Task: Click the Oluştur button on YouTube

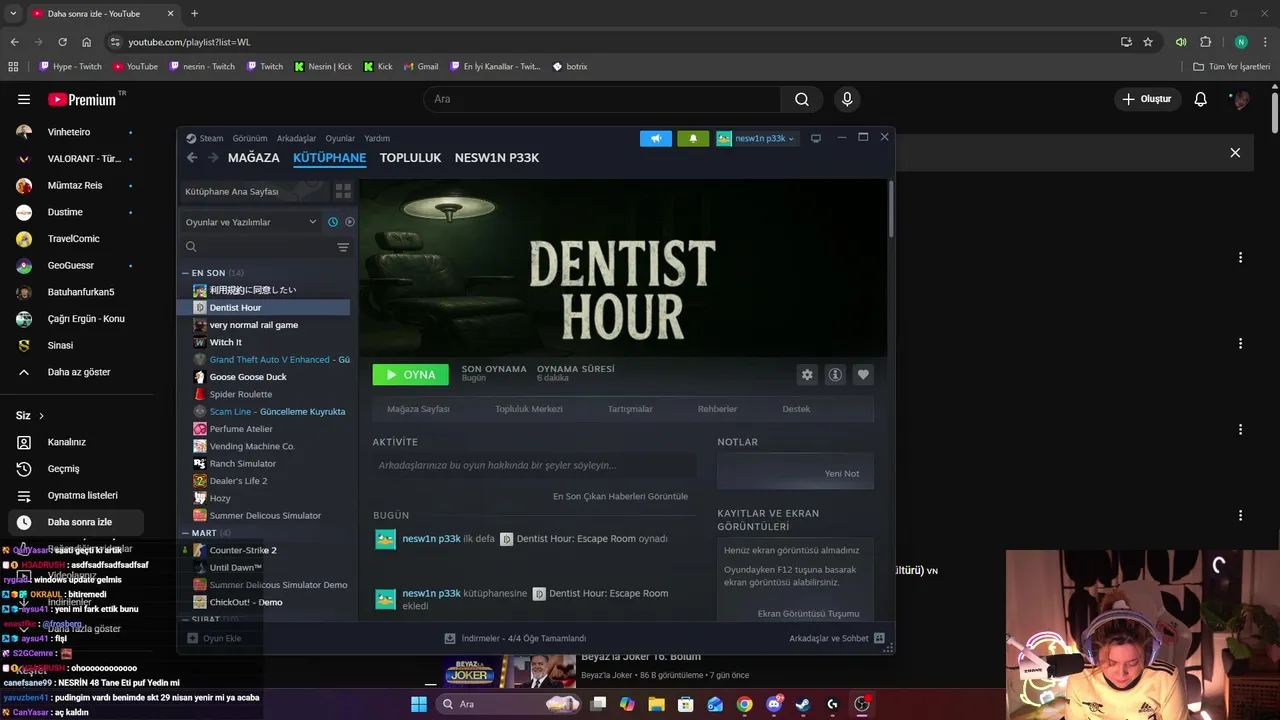Action: point(1146,99)
